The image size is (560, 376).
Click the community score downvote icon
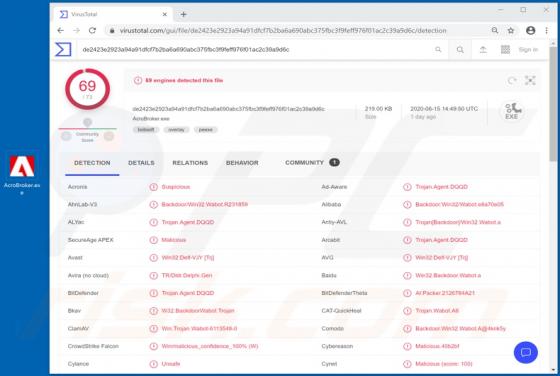click(66, 136)
